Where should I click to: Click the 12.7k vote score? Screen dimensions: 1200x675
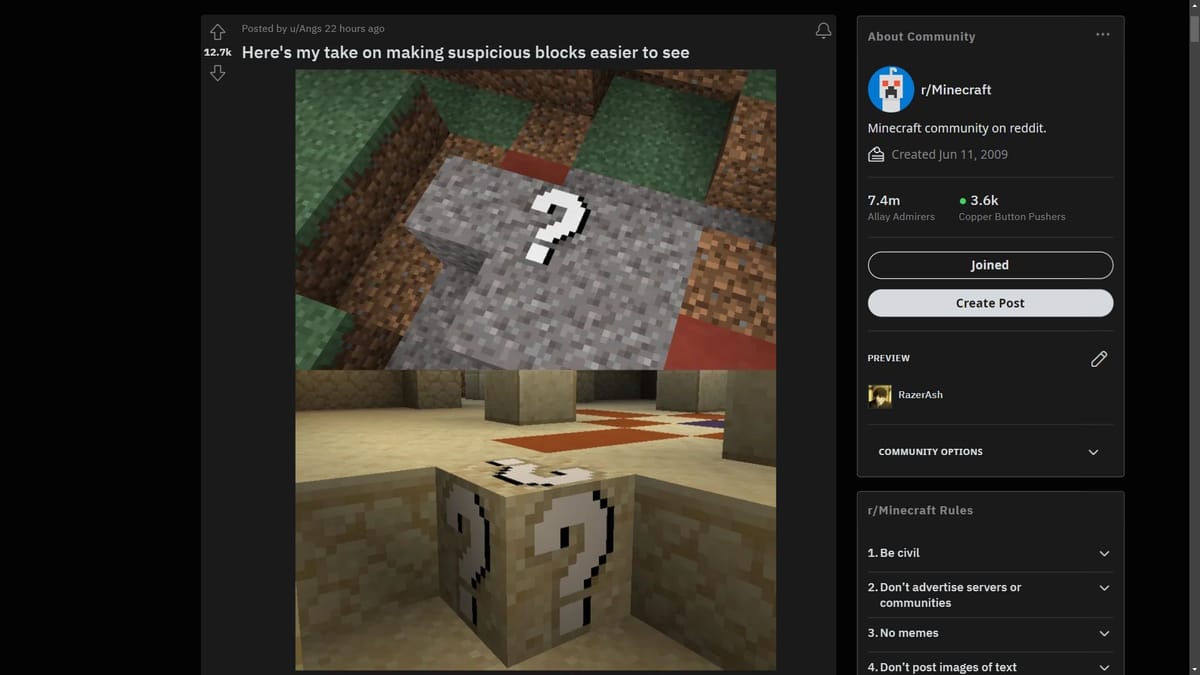point(217,51)
